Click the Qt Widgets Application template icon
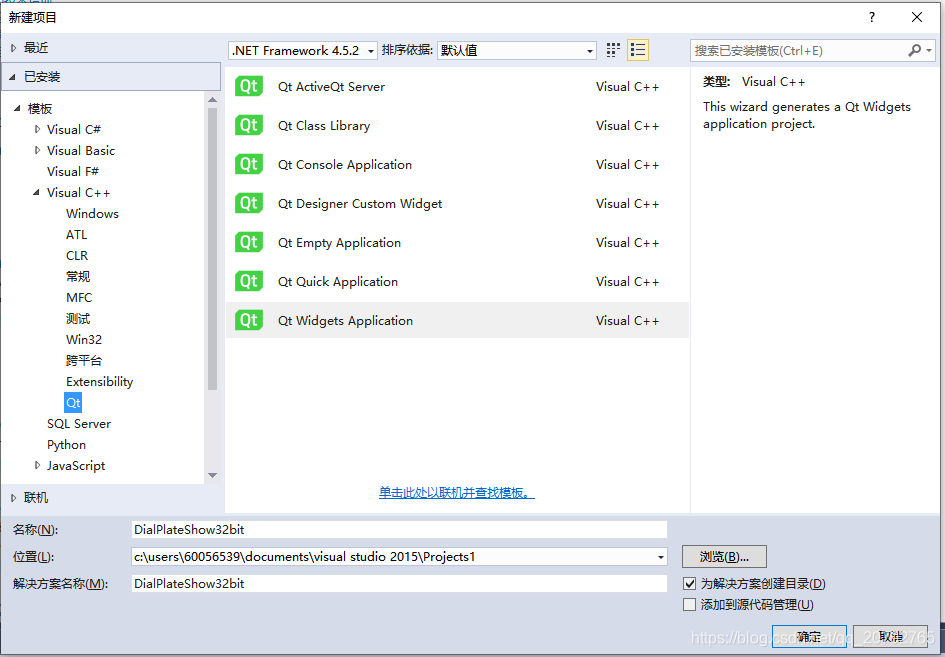945x657 pixels. click(249, 320)
